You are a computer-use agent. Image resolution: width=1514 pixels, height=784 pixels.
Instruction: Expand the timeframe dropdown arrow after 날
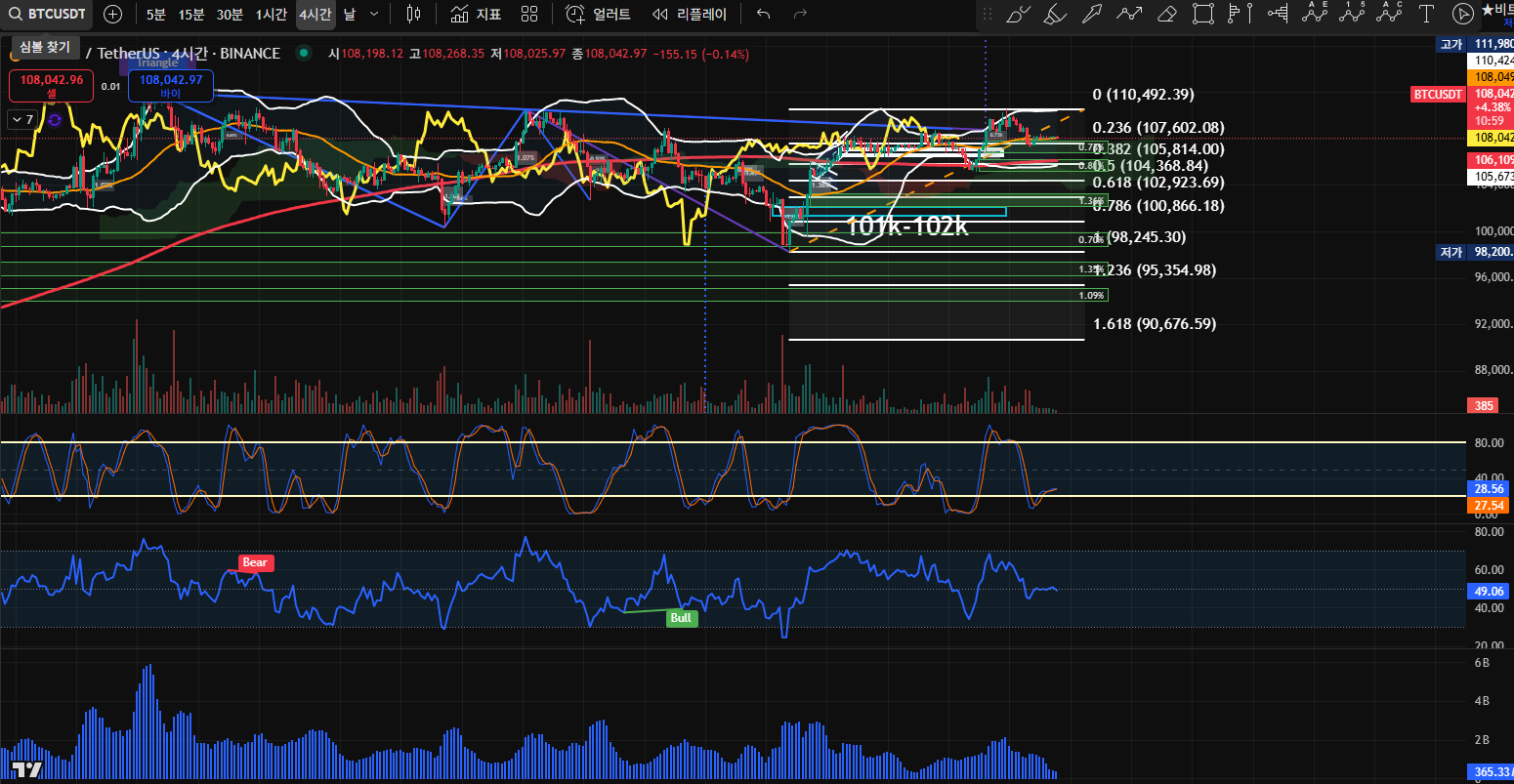click(x=373, y=14)
